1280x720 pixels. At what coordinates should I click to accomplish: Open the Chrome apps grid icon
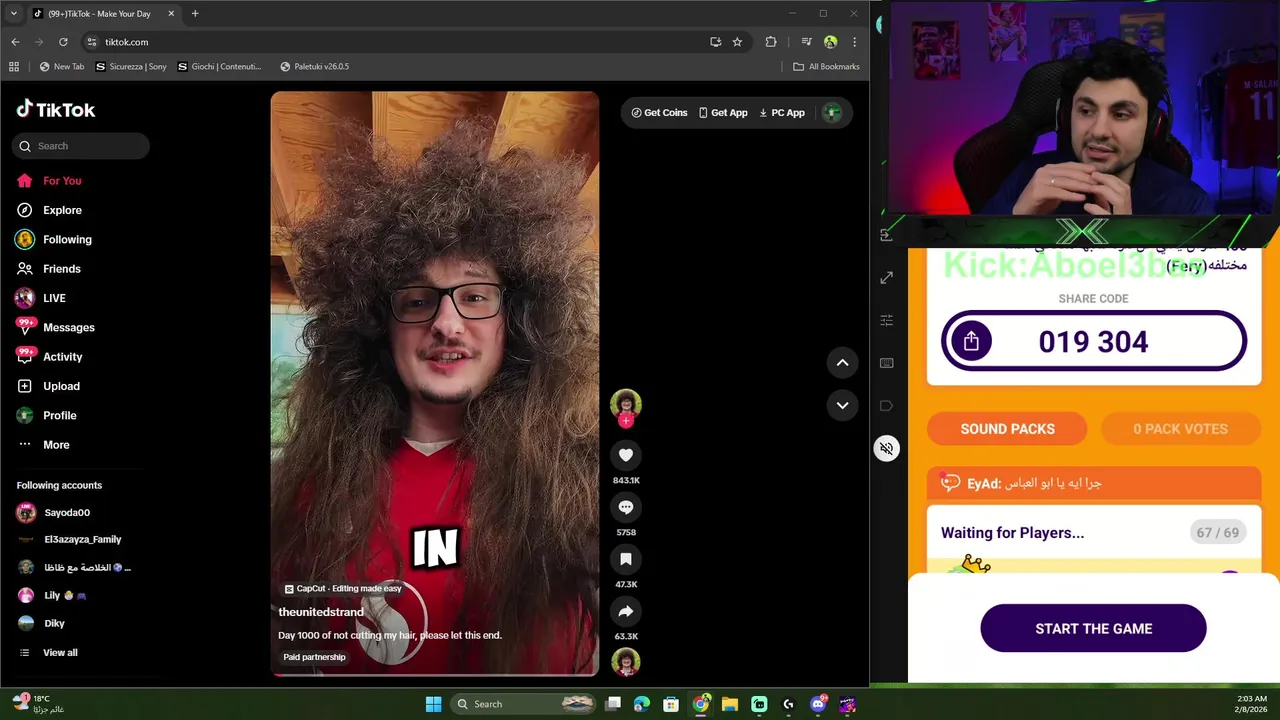[x=14, y=67]
